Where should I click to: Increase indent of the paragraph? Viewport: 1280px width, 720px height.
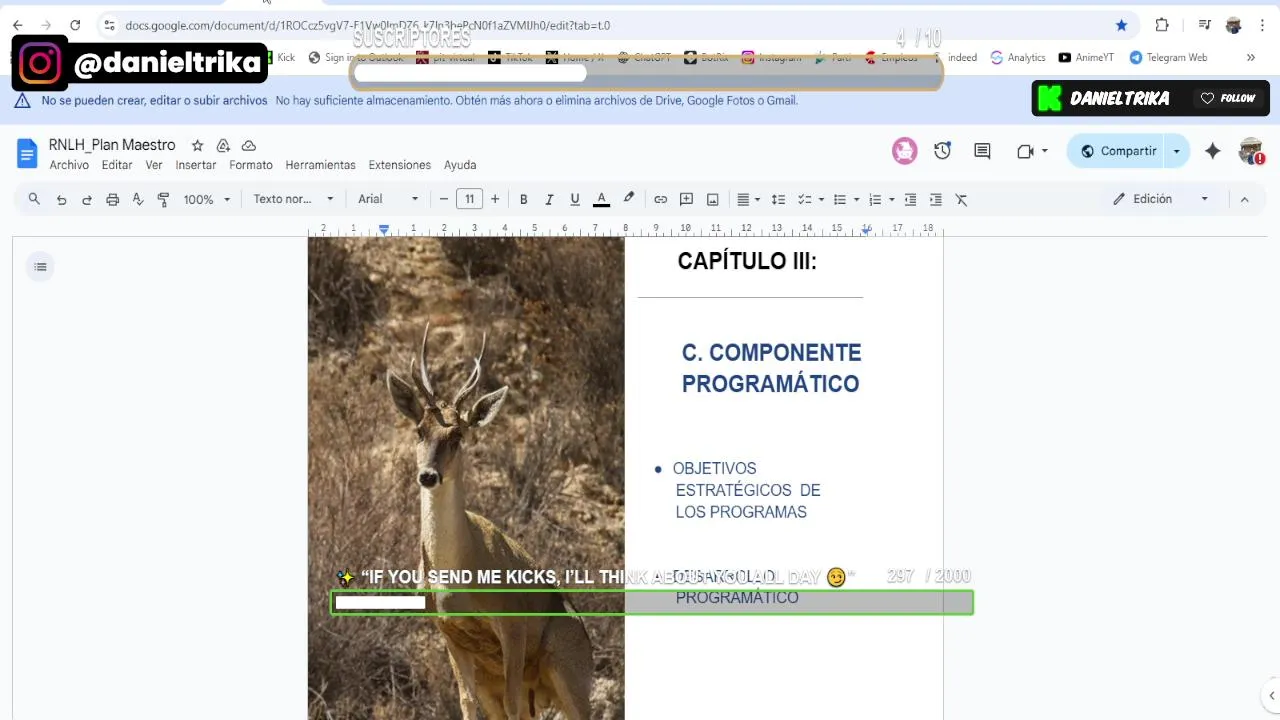936,199
